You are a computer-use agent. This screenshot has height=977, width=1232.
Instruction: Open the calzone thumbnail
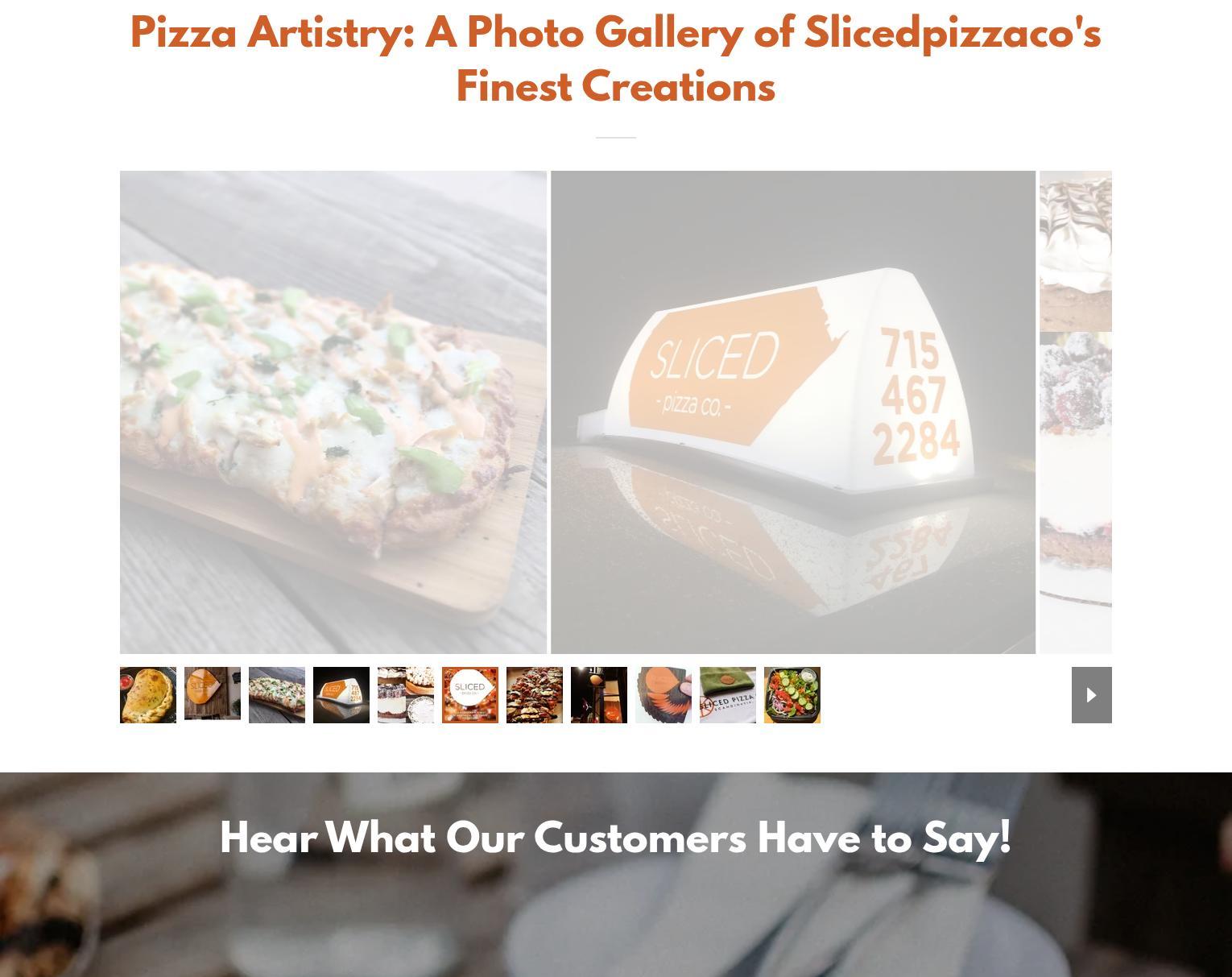[x=148, y=695]
